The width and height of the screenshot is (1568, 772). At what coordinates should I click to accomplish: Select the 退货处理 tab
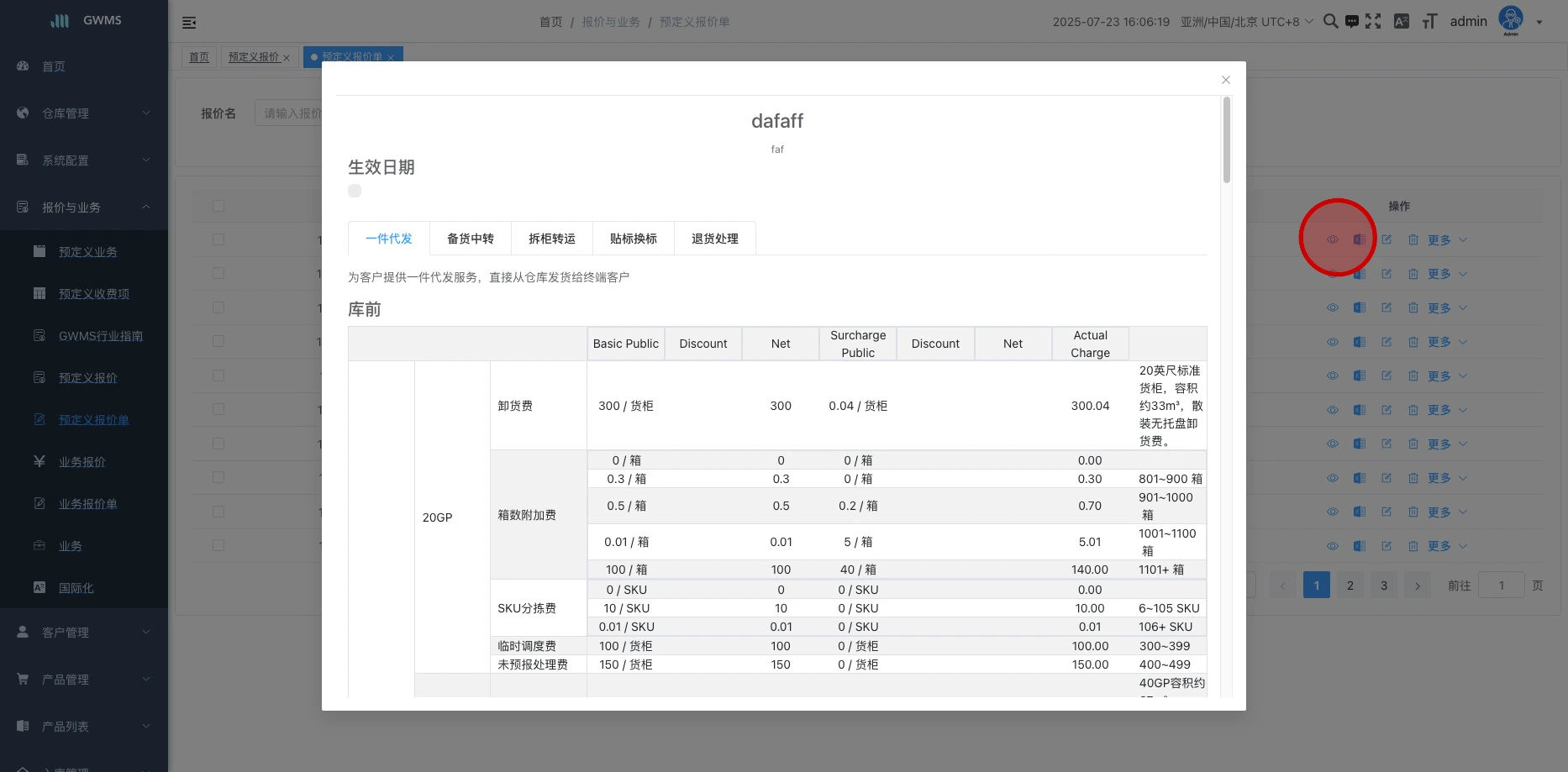(x=714, y=239)
